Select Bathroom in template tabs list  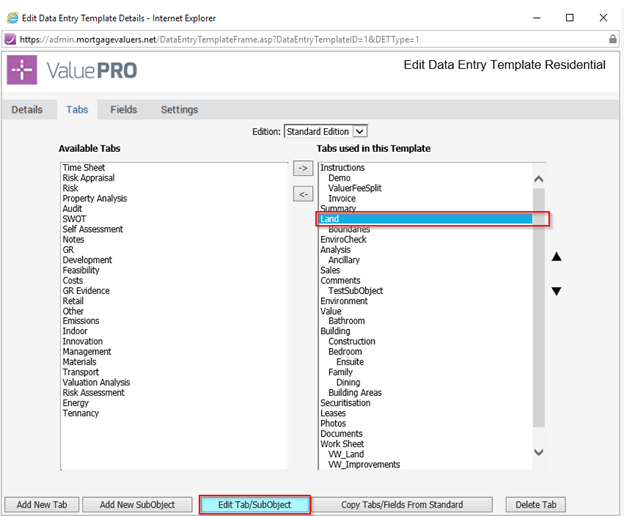[346, 321]
